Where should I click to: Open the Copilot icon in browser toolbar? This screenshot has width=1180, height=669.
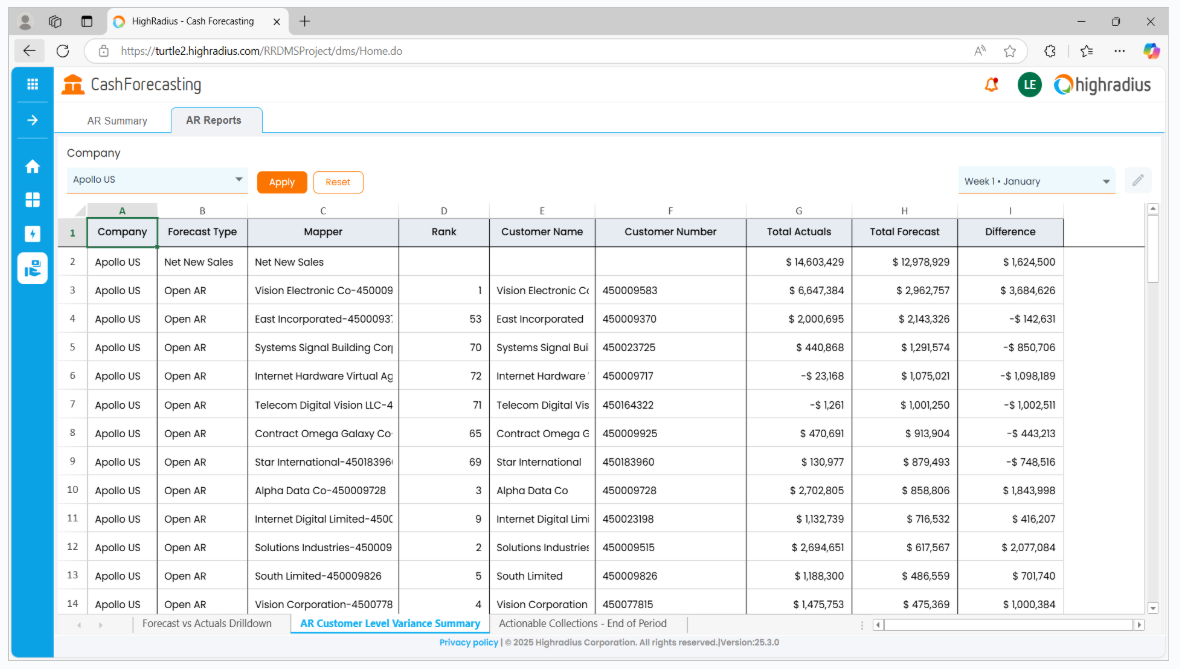1151,51
